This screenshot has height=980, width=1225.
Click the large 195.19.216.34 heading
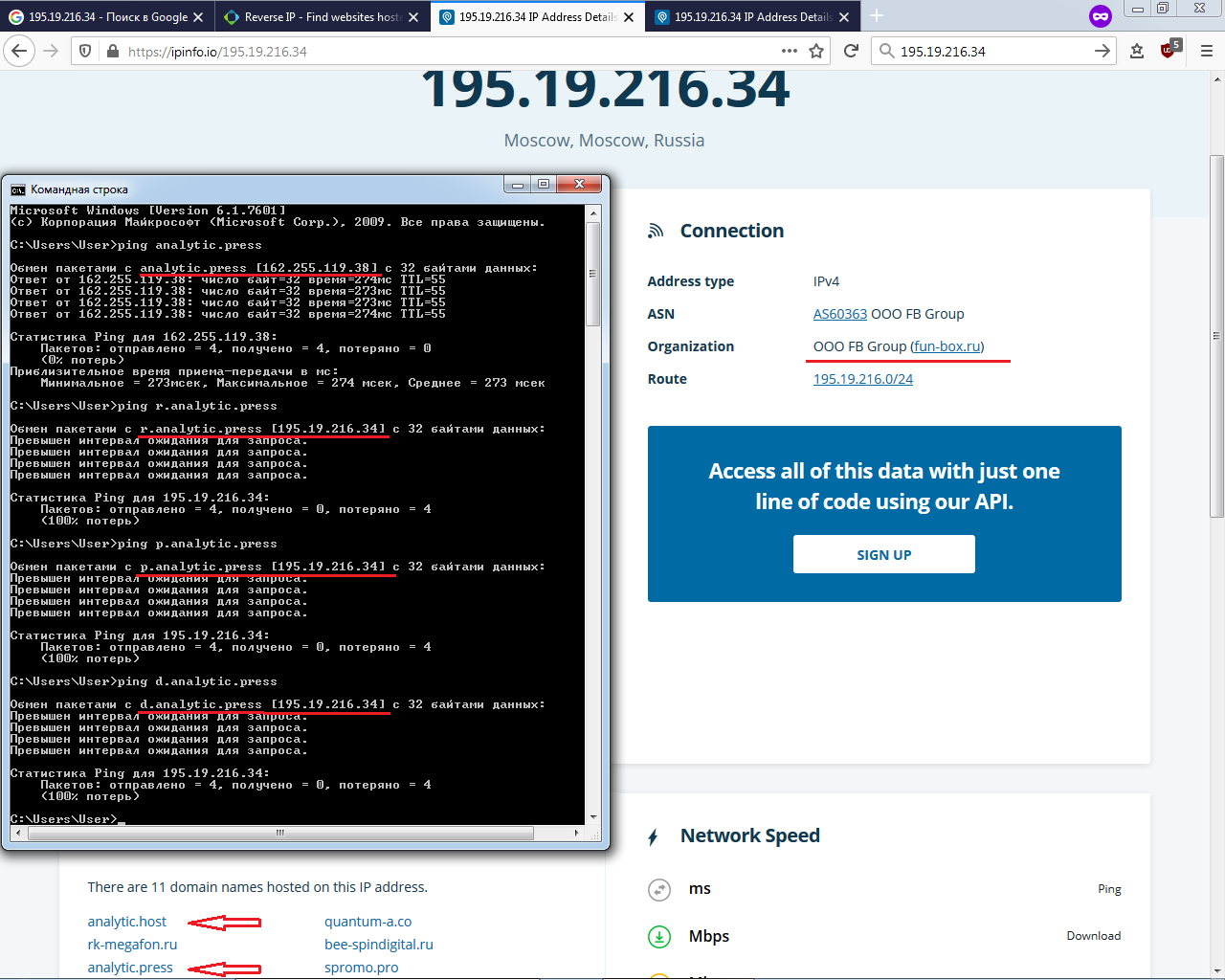click(605, 87)
